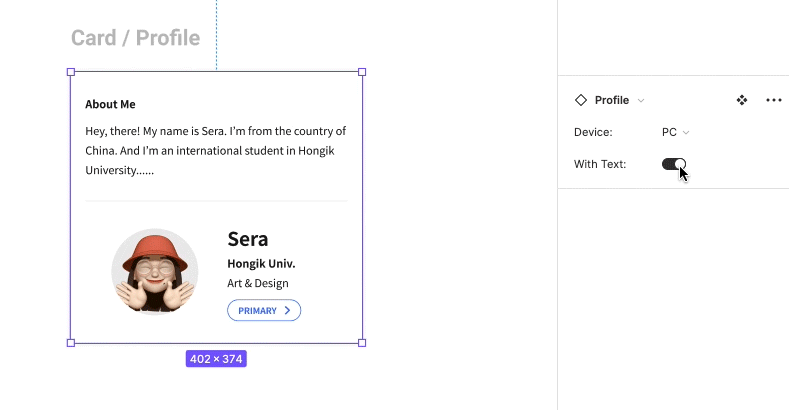Image resolution: width=789 pixels, height=410 pixels.
Task: Expand the Profile instance swap chevron
Action: tap(641, 100)
